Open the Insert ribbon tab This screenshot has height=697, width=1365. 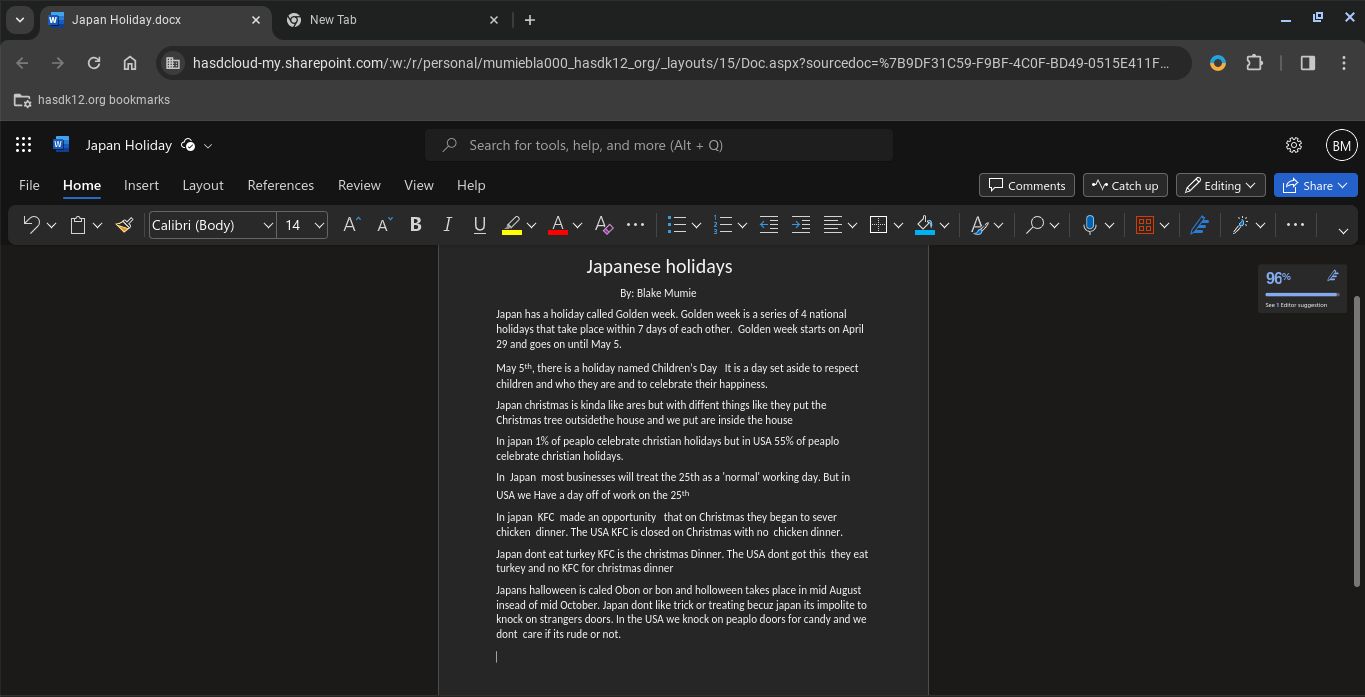tap(141, 185)
